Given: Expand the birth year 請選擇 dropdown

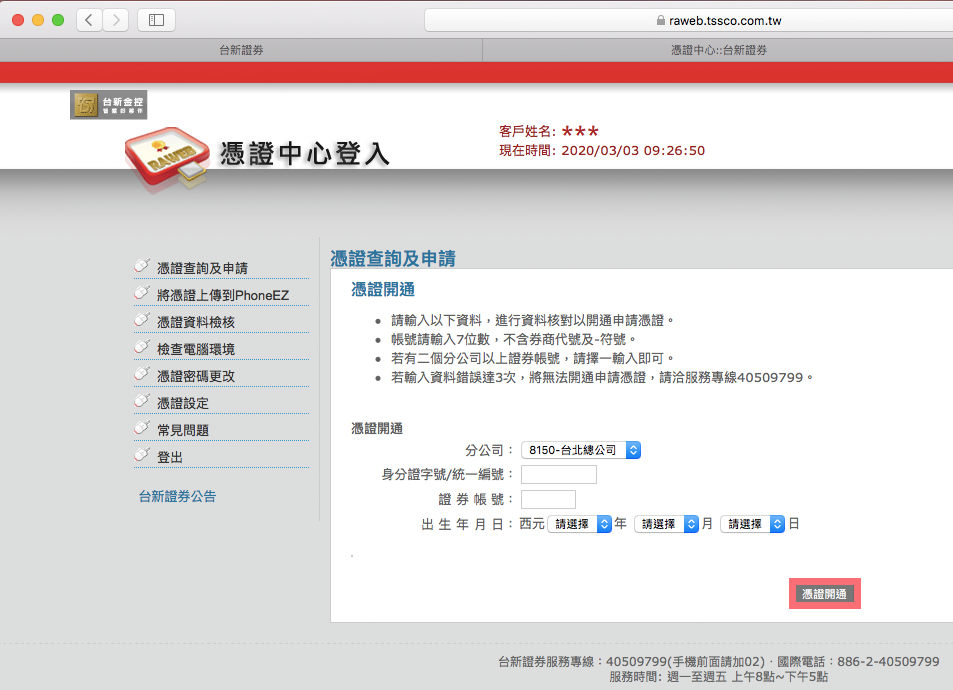Looking at the screenshot, I should tap(579, 524).
